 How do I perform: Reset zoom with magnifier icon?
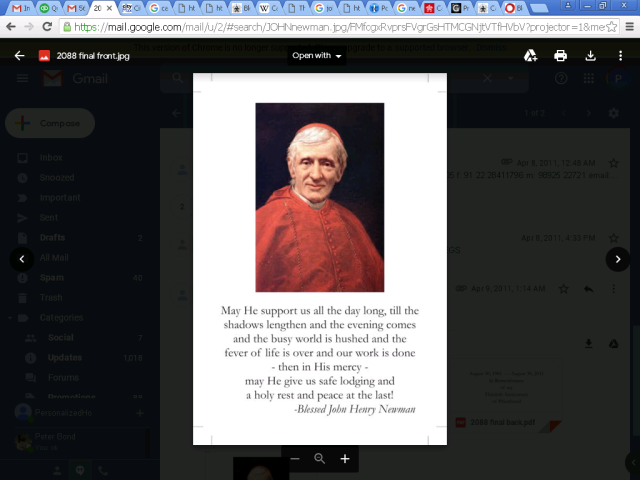[x=320, y=459]
